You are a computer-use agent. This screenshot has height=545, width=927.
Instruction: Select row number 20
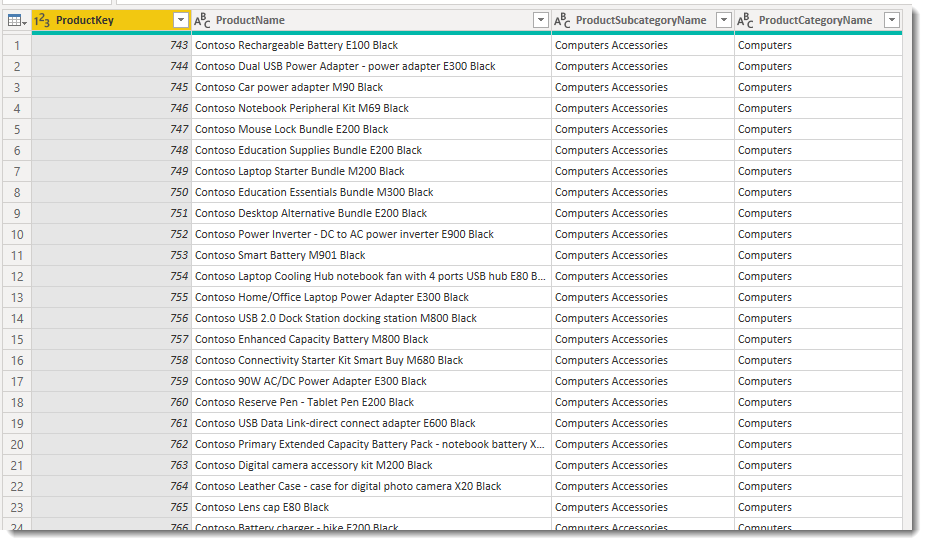click(17, 445)
